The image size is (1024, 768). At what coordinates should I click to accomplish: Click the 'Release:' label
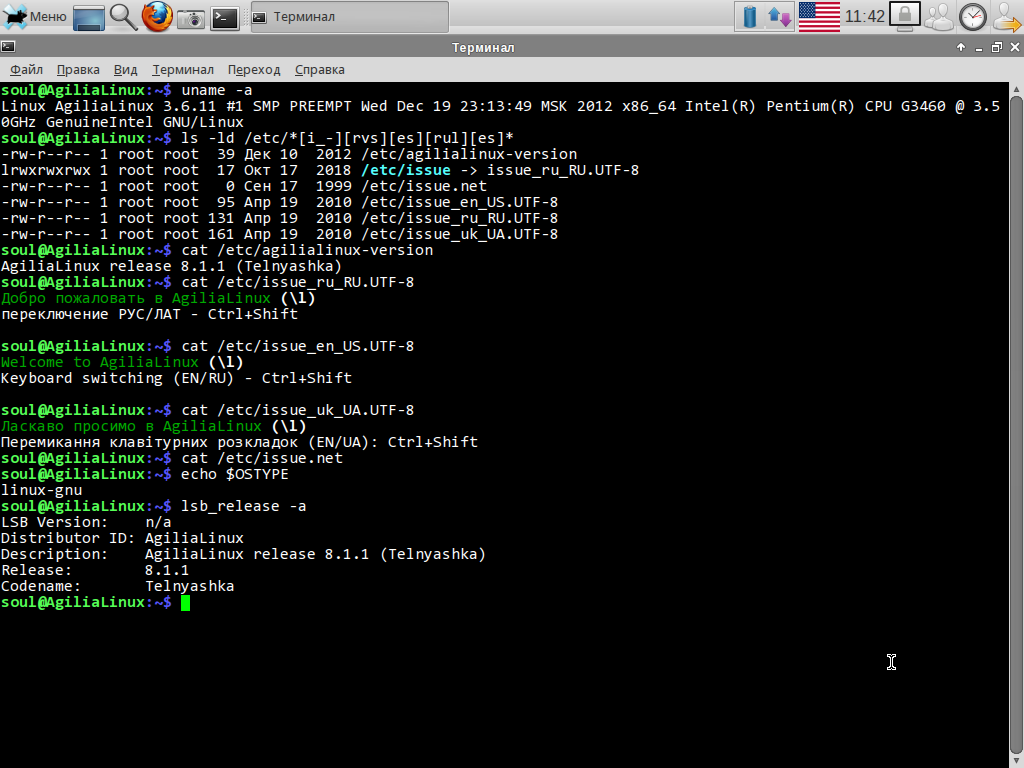coord(37,570)
